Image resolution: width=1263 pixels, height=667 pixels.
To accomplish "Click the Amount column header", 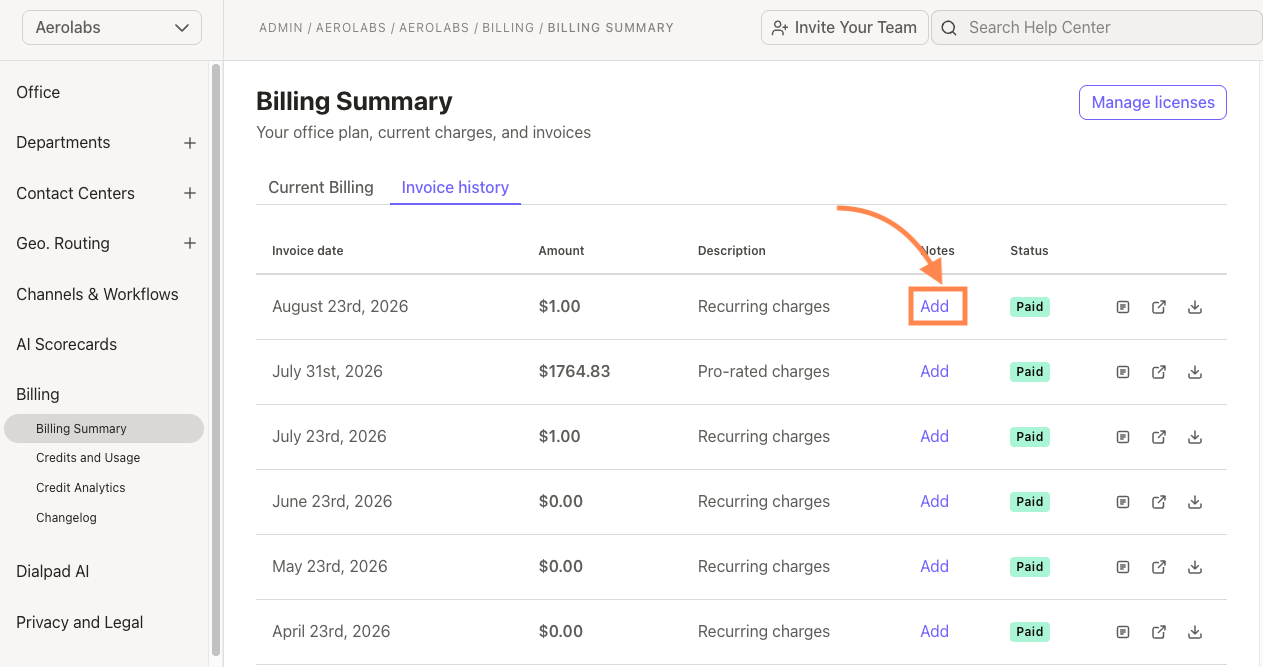I will 561,251.
